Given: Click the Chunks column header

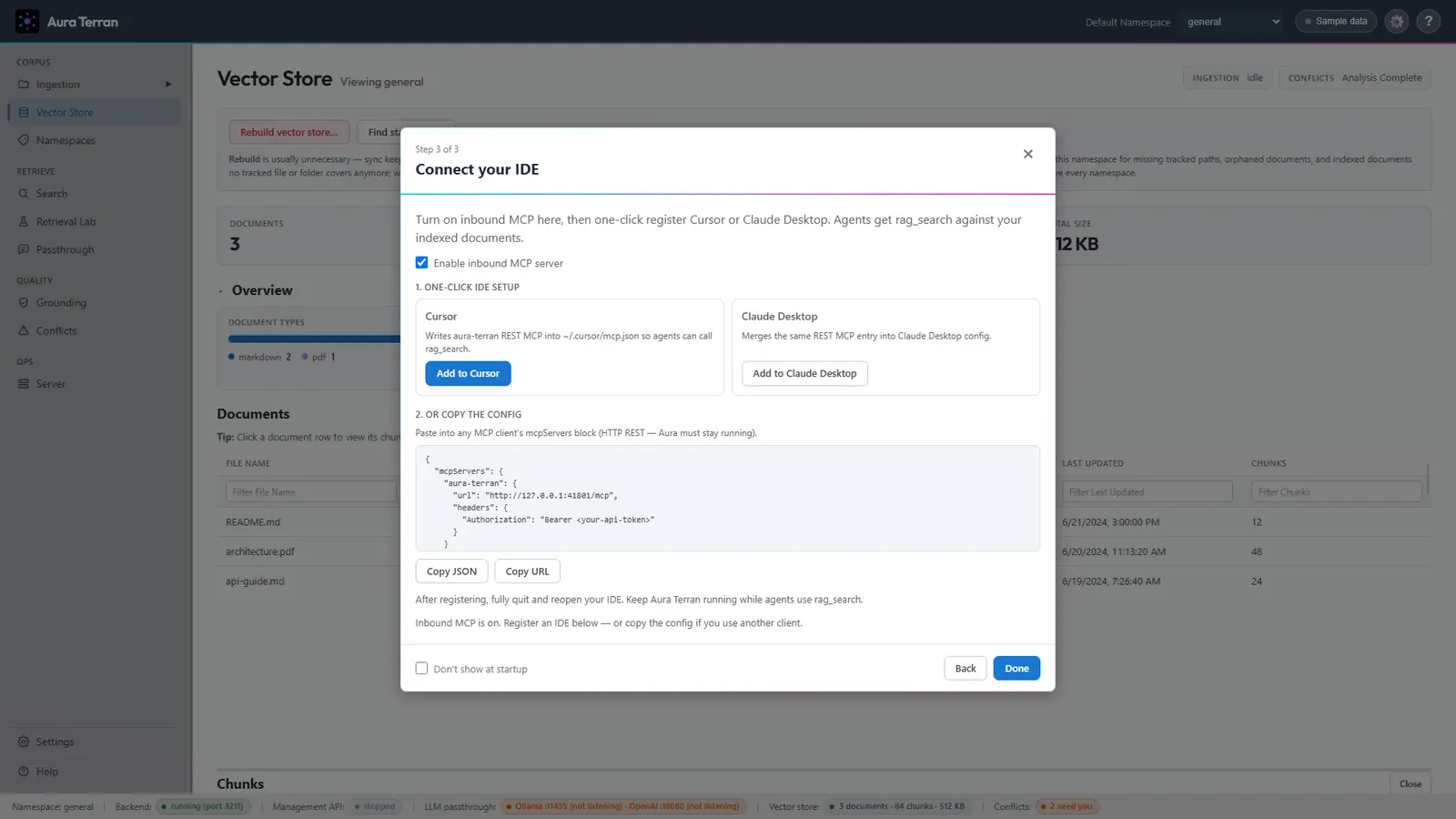Looking at the screenshot, I should point(1269,463).
